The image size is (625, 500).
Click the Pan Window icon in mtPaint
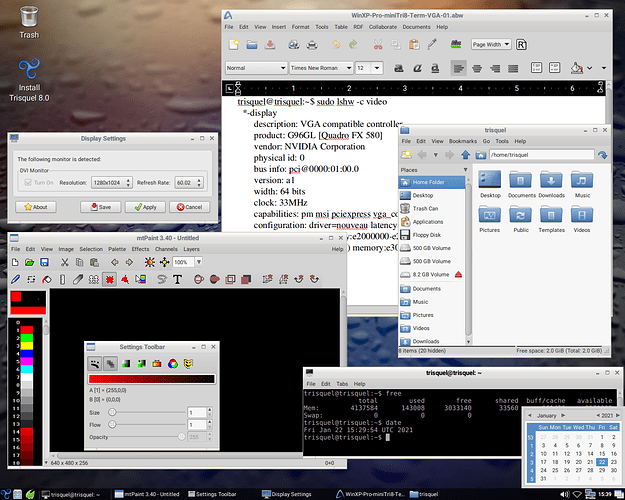click(164, 262)
